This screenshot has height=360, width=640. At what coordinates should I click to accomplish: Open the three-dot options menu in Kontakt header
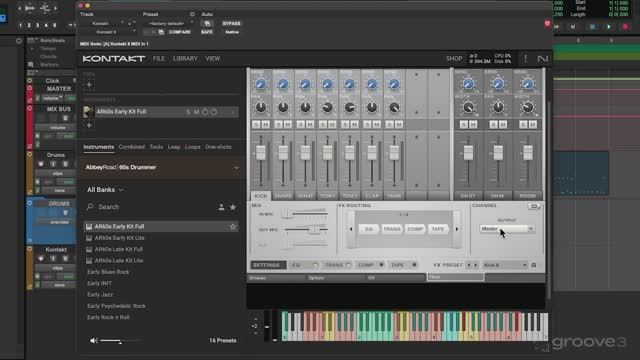coord(525,59)
